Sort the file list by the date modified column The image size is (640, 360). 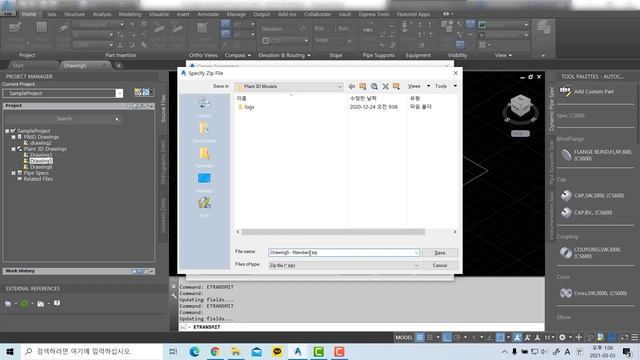click(363, 98)
